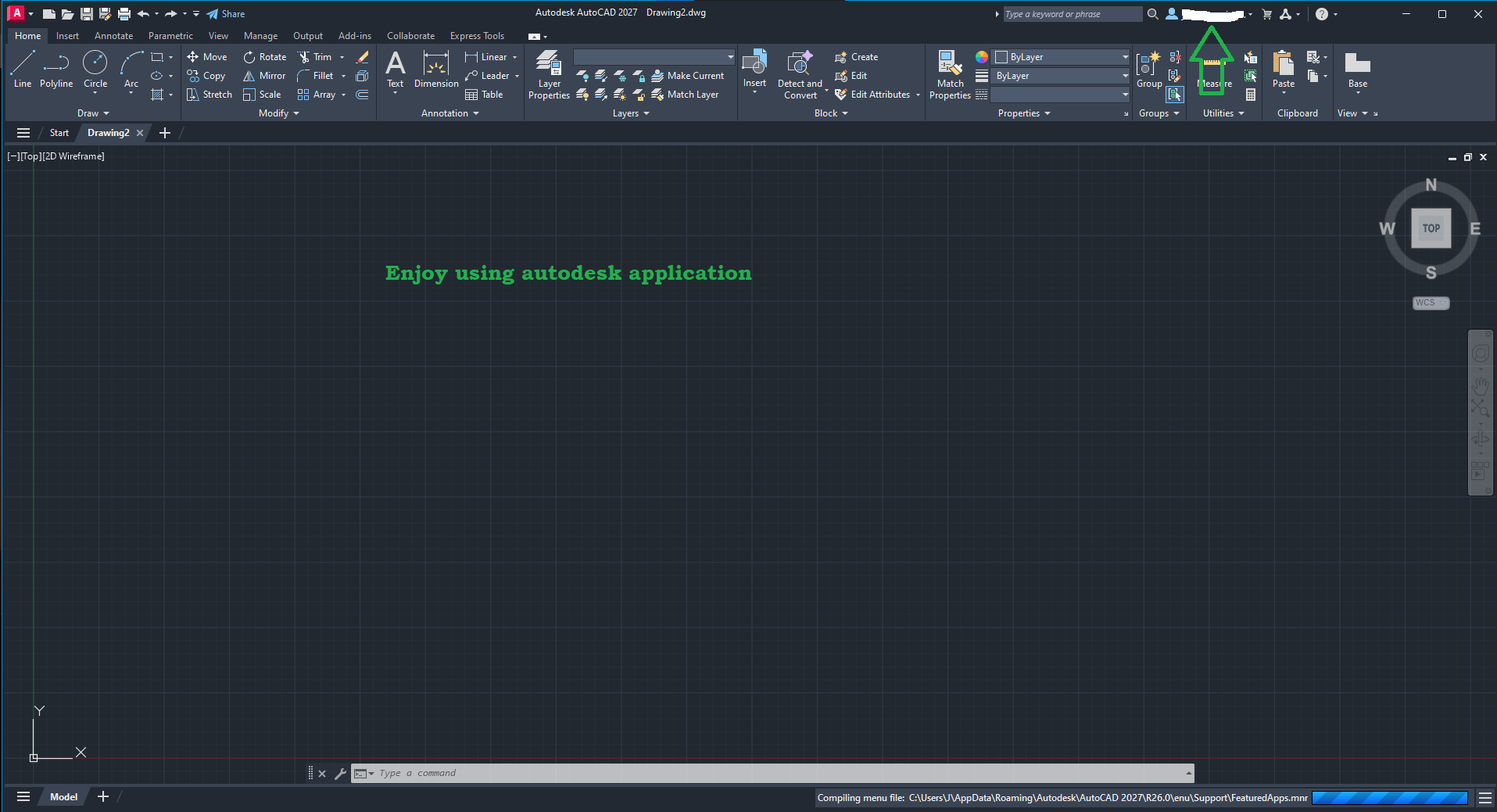Click Make Current layer button
This screenshot has width=1497, height=812.
coord(688,76)
